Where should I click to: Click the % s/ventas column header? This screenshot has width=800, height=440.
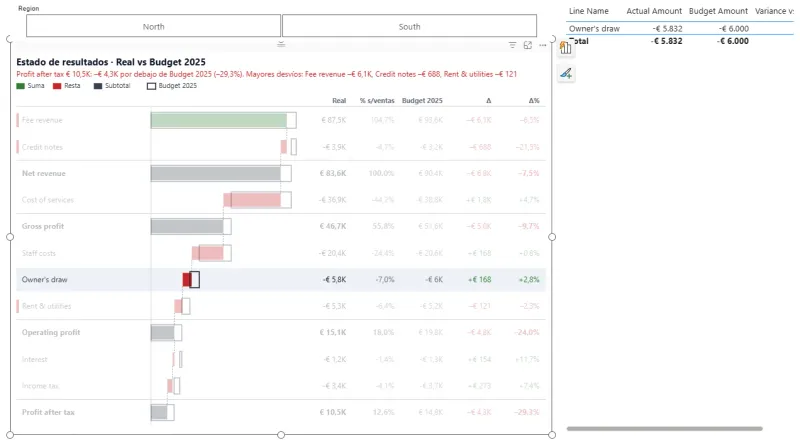pyautogui.click(x=377, y=101)
